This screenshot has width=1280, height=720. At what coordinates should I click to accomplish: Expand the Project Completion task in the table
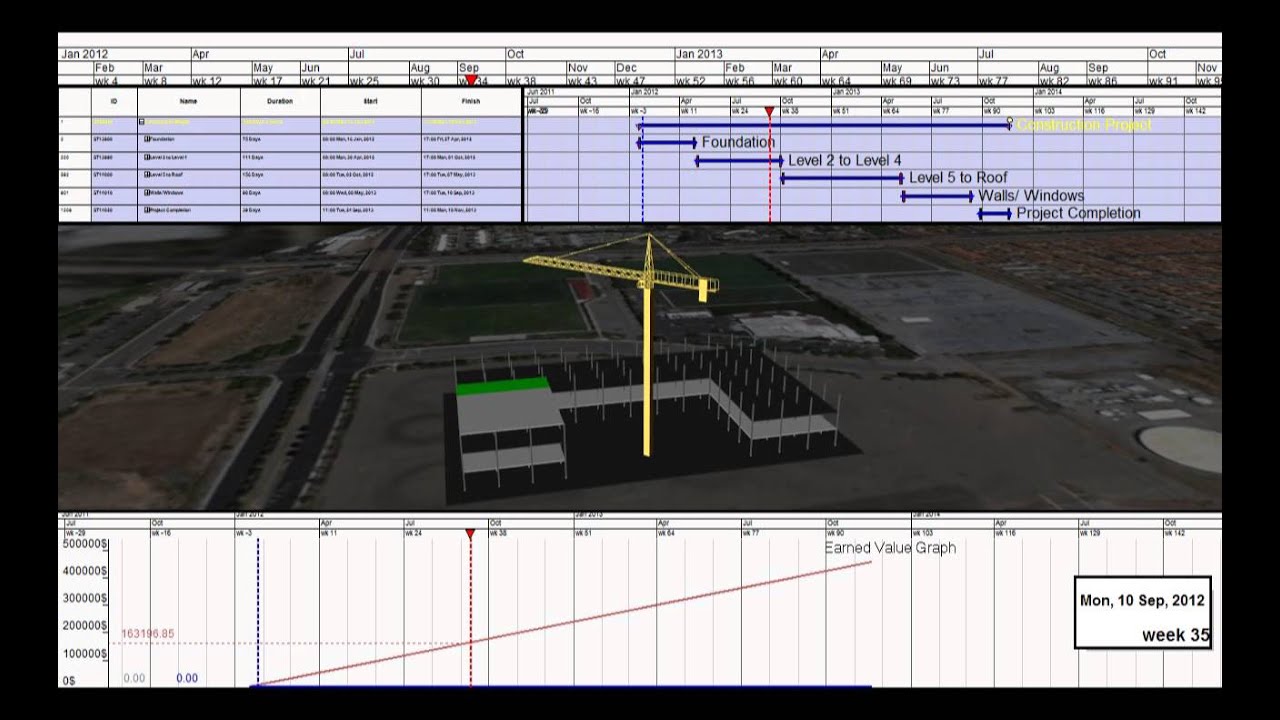coord(147,210)
